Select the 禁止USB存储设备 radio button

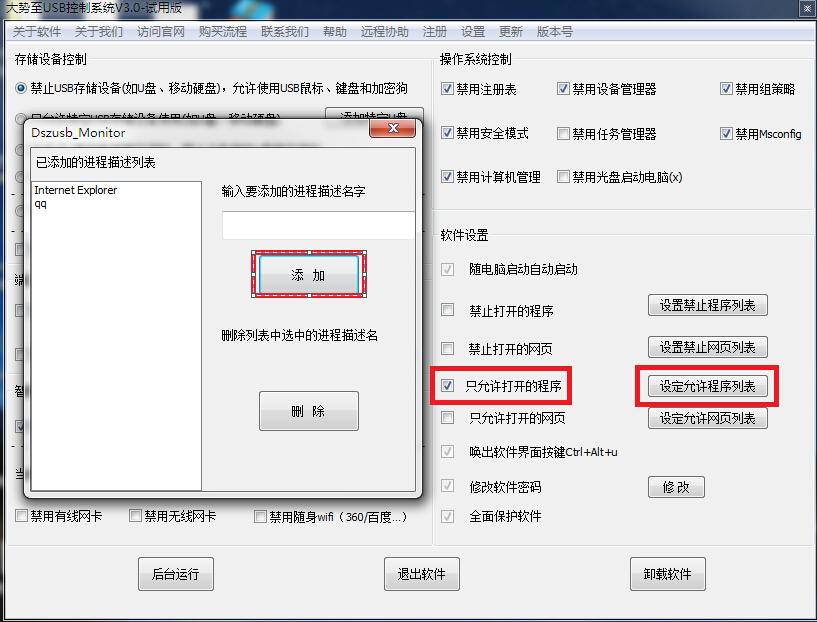[20, 89]
